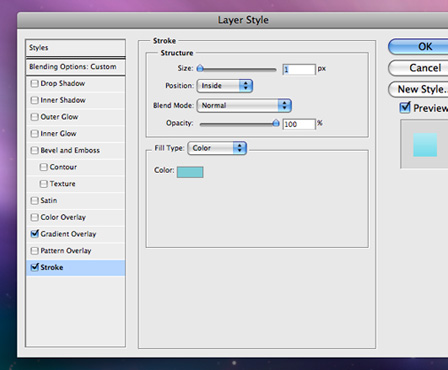Enable the Drop Shadow checkbox

pyautogui.click(x=34, y=84)
